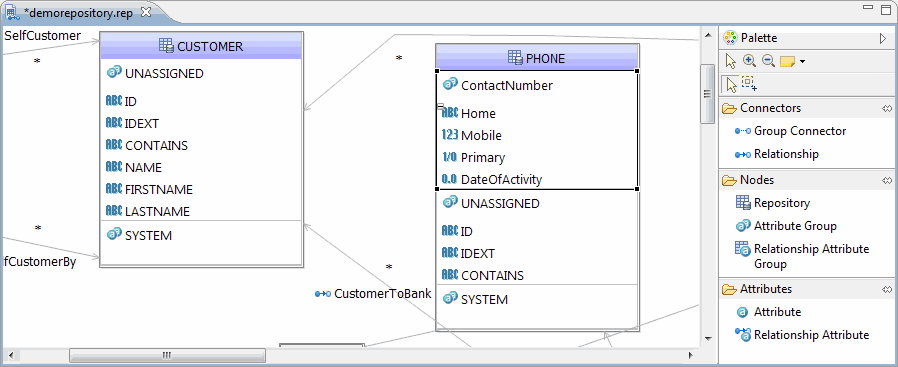Pick the Relationship Attribute Group tool
Image resolution: width=898 pixels, height=367 pixels.
(x=802, y=256)
